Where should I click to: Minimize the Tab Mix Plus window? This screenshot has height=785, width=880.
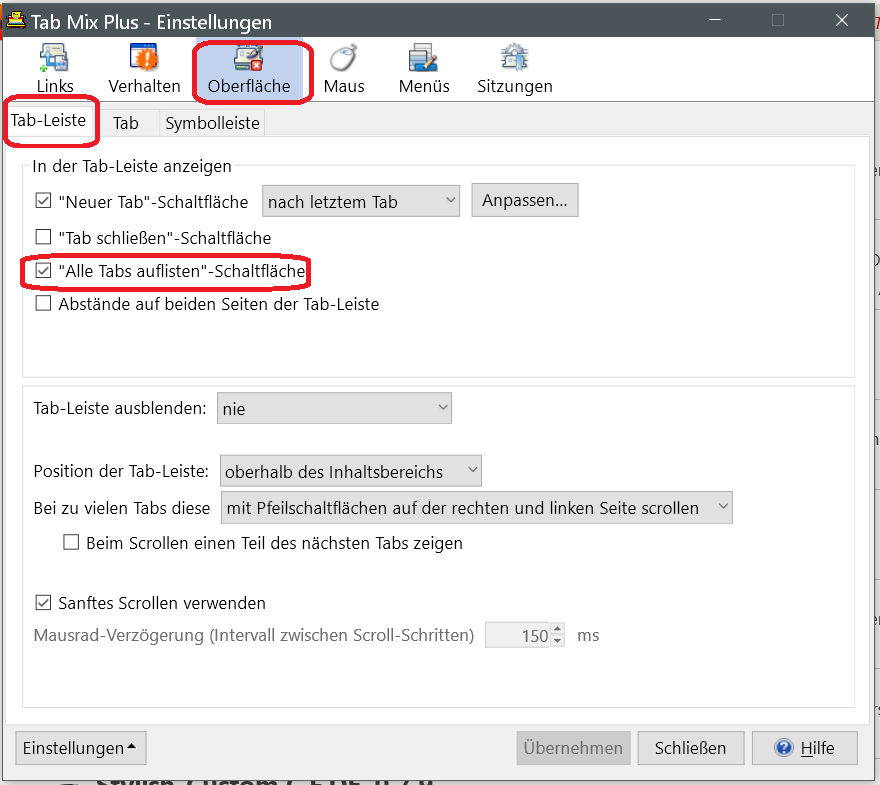715,20
